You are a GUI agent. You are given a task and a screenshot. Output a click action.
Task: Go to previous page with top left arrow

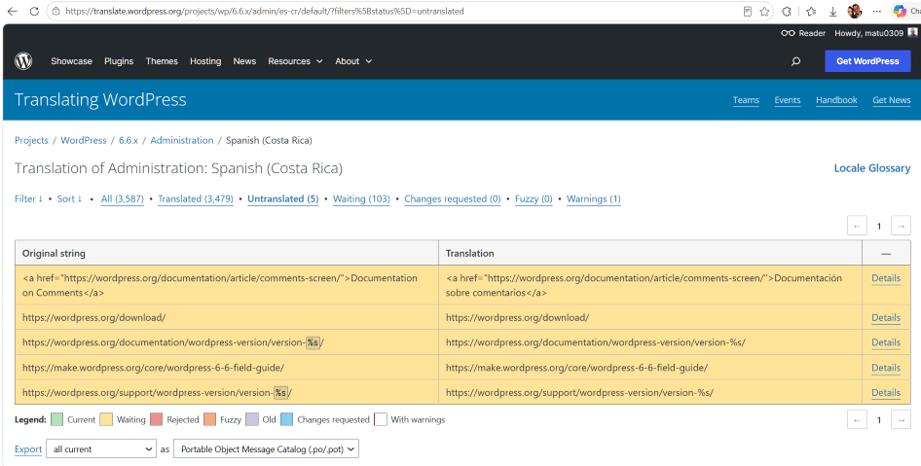857,226
